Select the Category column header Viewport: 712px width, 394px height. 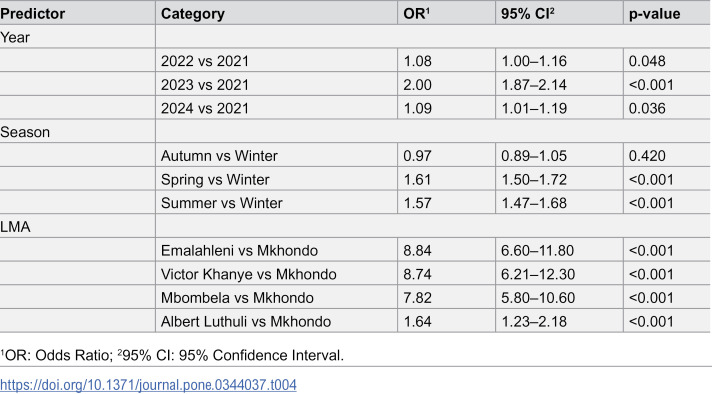(193, 14)
